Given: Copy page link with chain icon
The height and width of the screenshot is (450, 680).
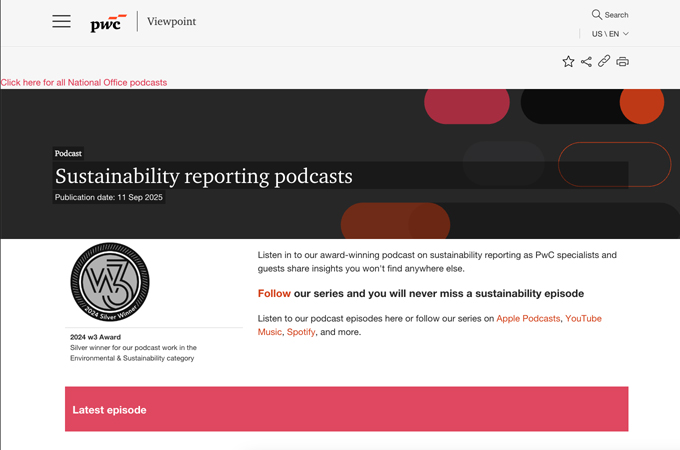Looking at the screenshot, I should tap(604, 61).
